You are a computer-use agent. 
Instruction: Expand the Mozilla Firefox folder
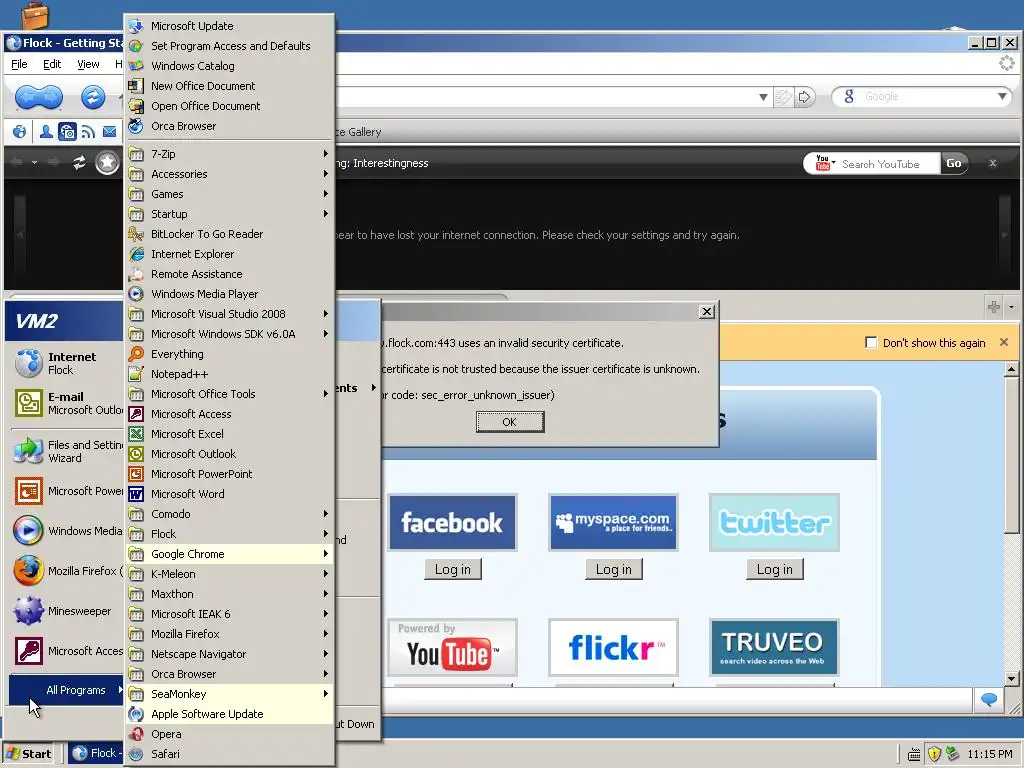point(230,634)
